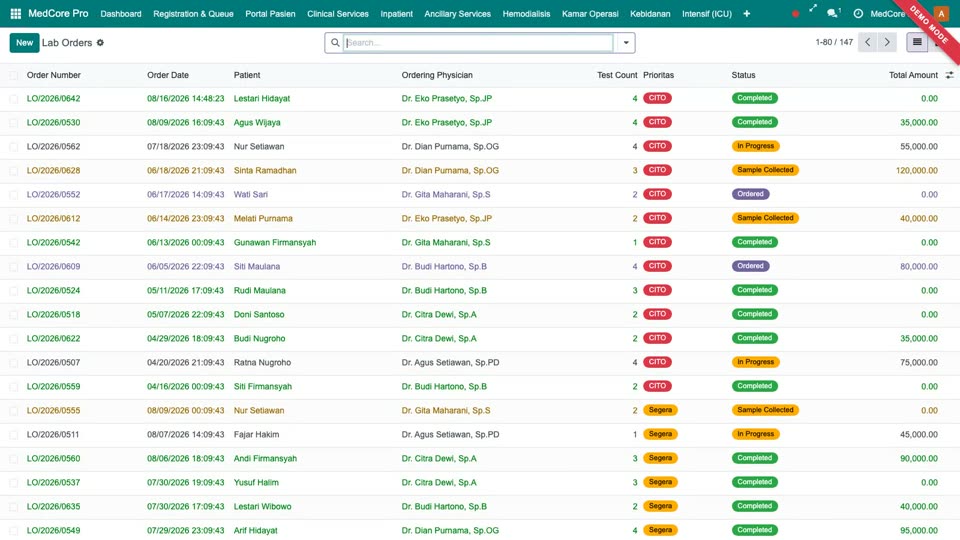Viewport: 960px width, 540px height.
Task: Click the plus icon after Intensif (ICU)
Action: coord(746,13)
